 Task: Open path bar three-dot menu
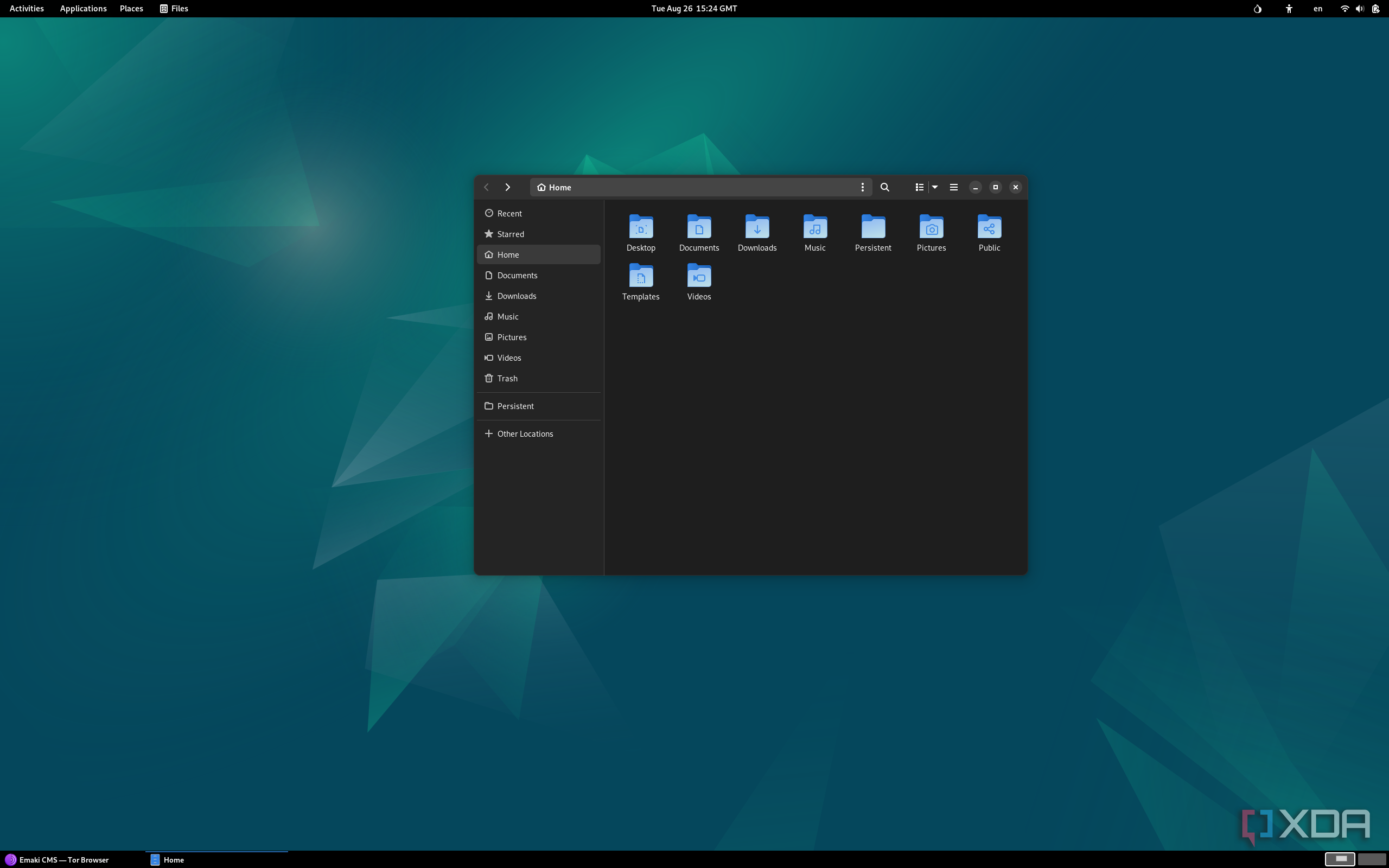pos(862,187)
